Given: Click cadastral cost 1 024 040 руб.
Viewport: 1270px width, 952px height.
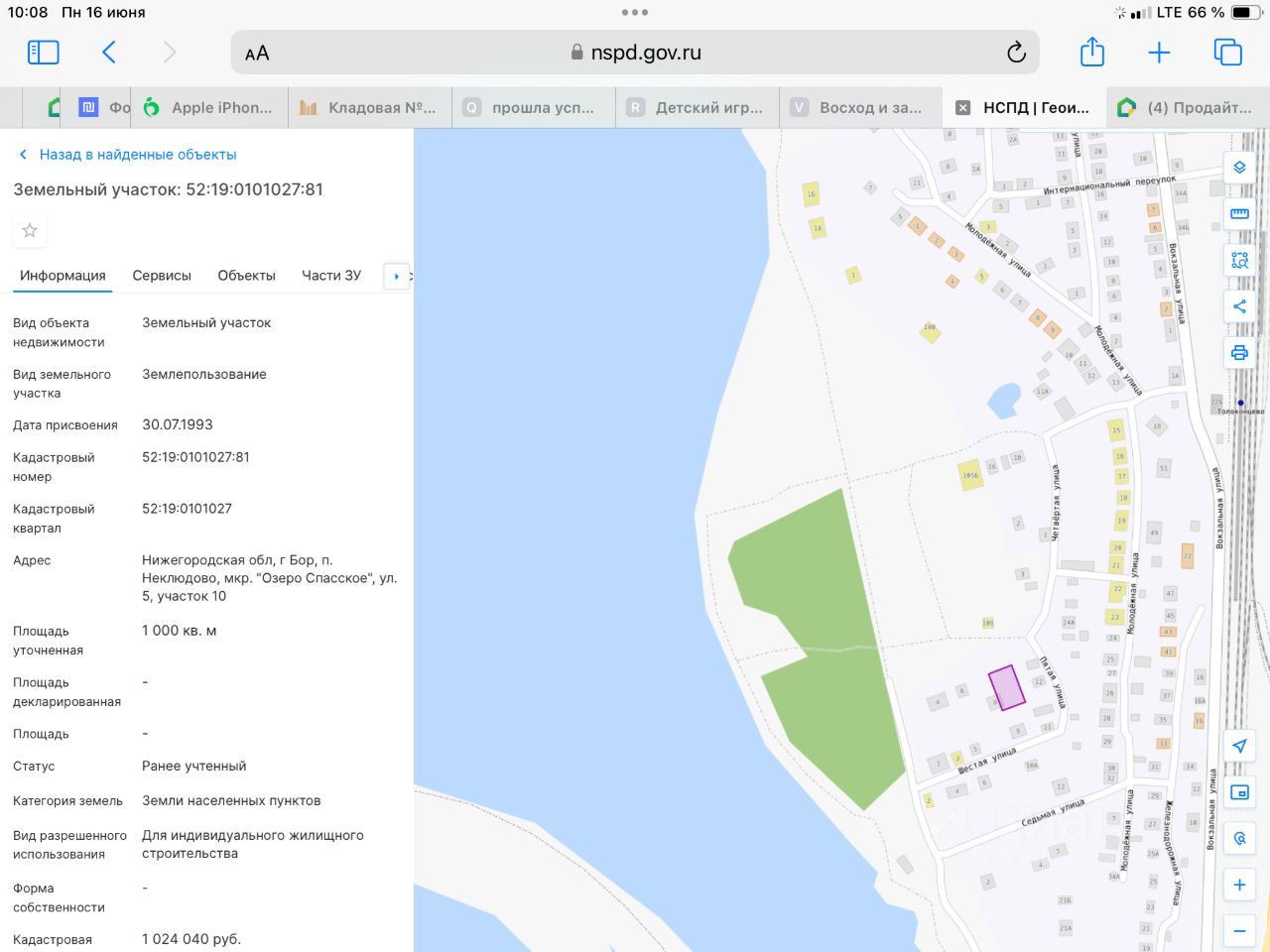Looking at the screenshot, I should click(191, 939).
